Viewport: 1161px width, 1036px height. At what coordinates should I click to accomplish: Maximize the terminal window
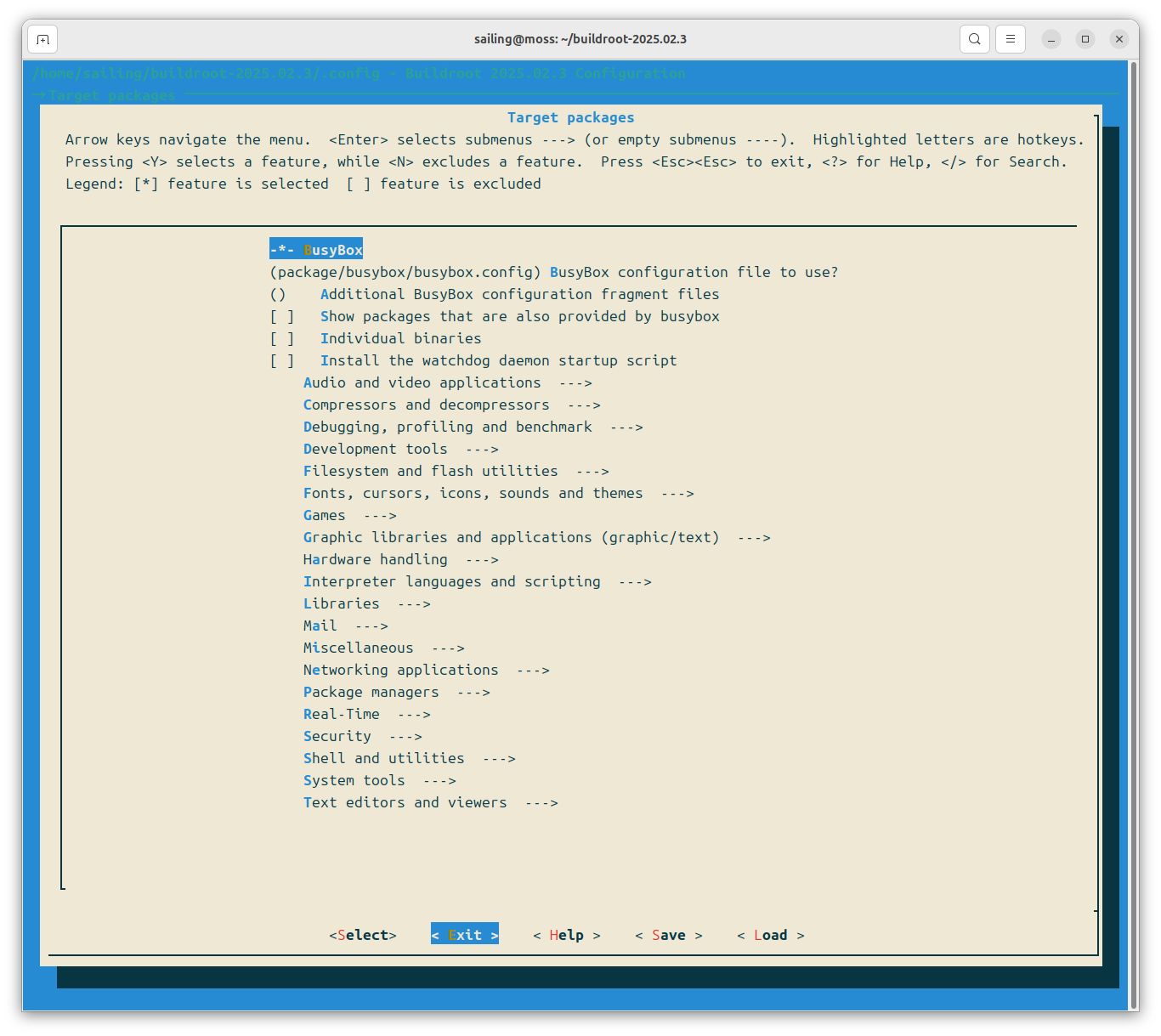click(1085, 39)
